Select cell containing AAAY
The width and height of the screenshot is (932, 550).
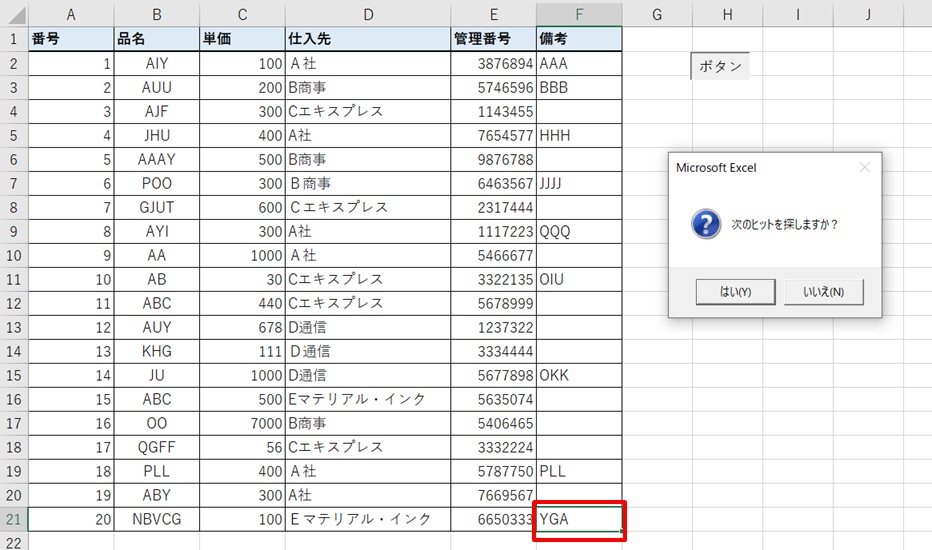[x=156, y=159]
